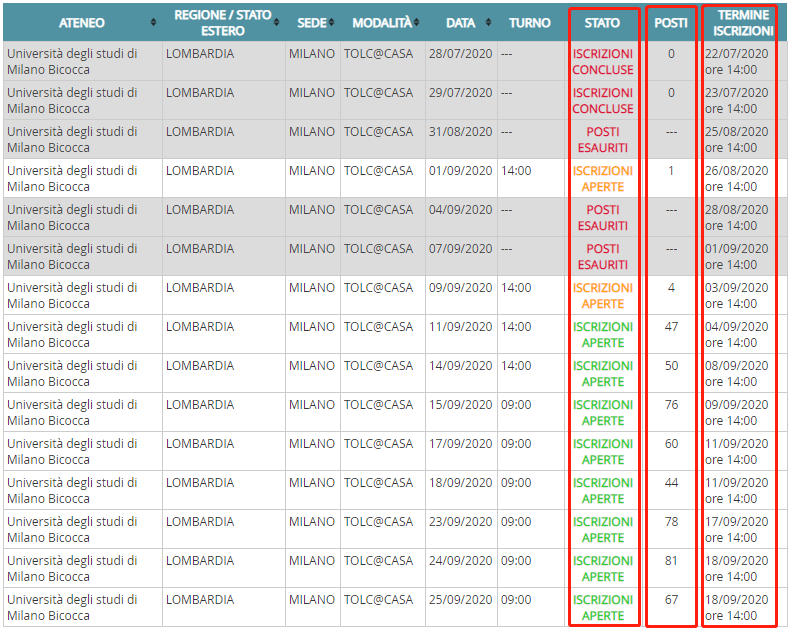Click ISCRIZIONI CONCLUSE status for 29/07/2020

tap(603, 101)
